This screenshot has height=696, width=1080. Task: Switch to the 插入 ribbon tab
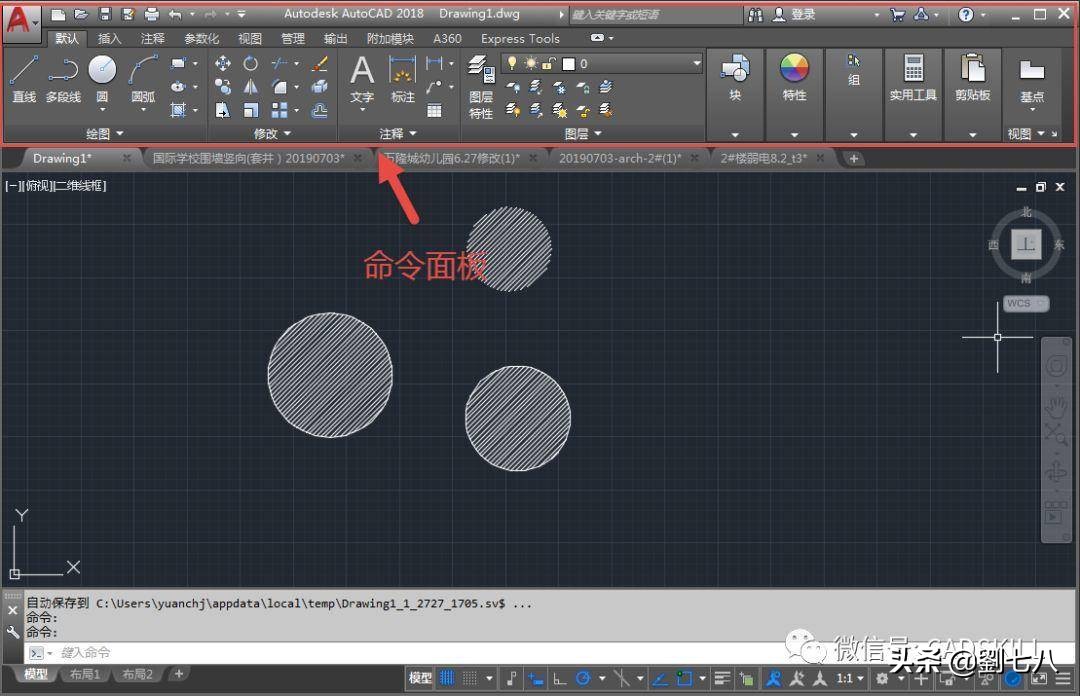coord(109,39)
